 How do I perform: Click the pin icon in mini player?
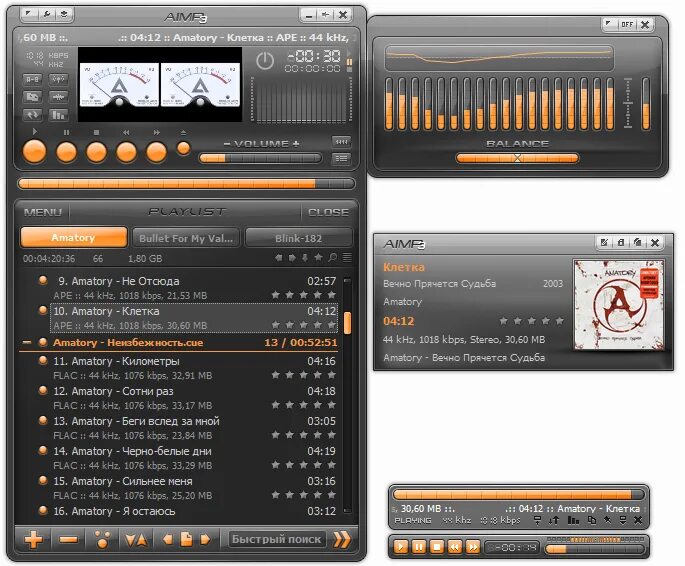click(607, 520)
